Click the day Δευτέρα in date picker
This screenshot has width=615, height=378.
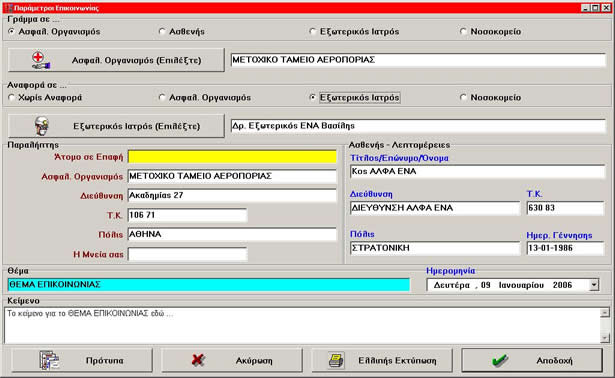(451, 285)
